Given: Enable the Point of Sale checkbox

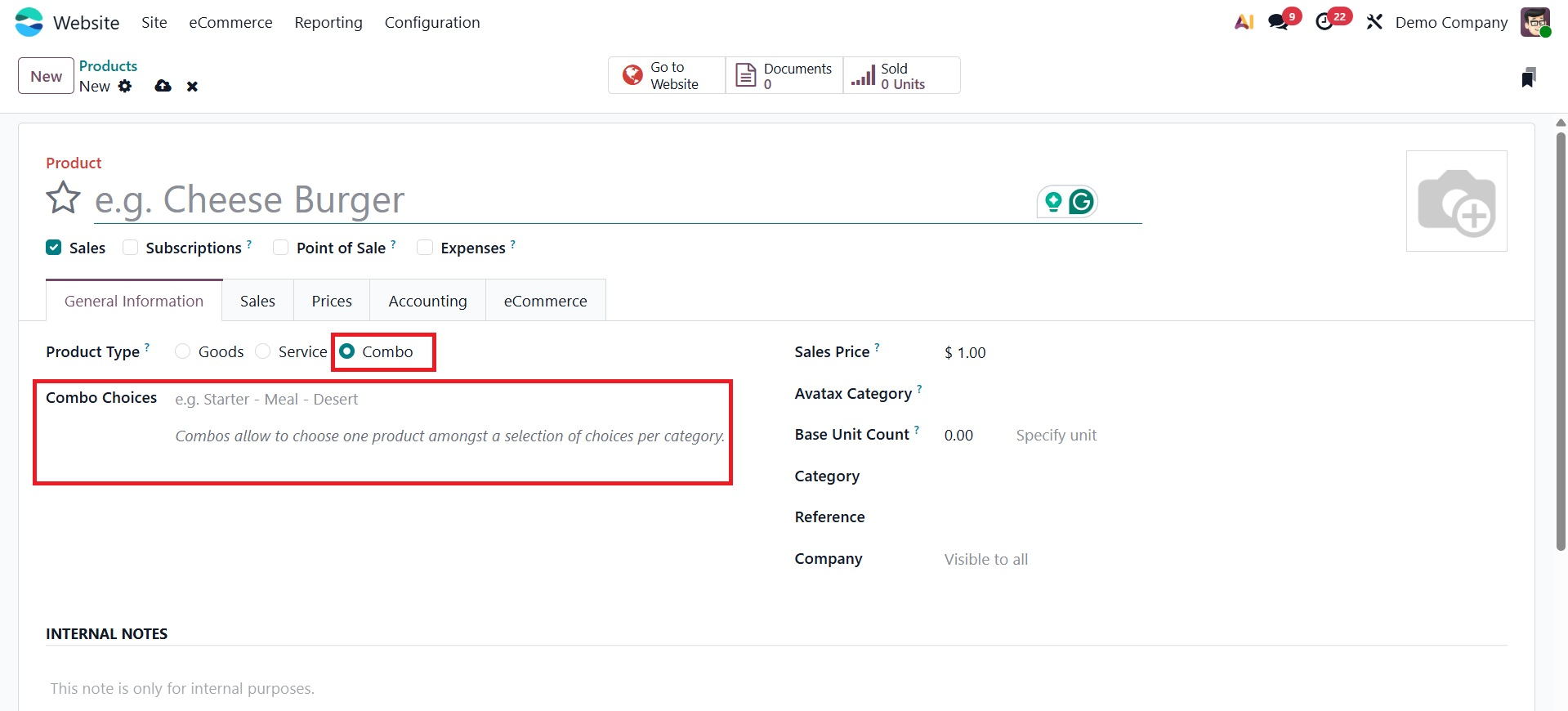Looking at the screenshot, I should coord(281,248).
